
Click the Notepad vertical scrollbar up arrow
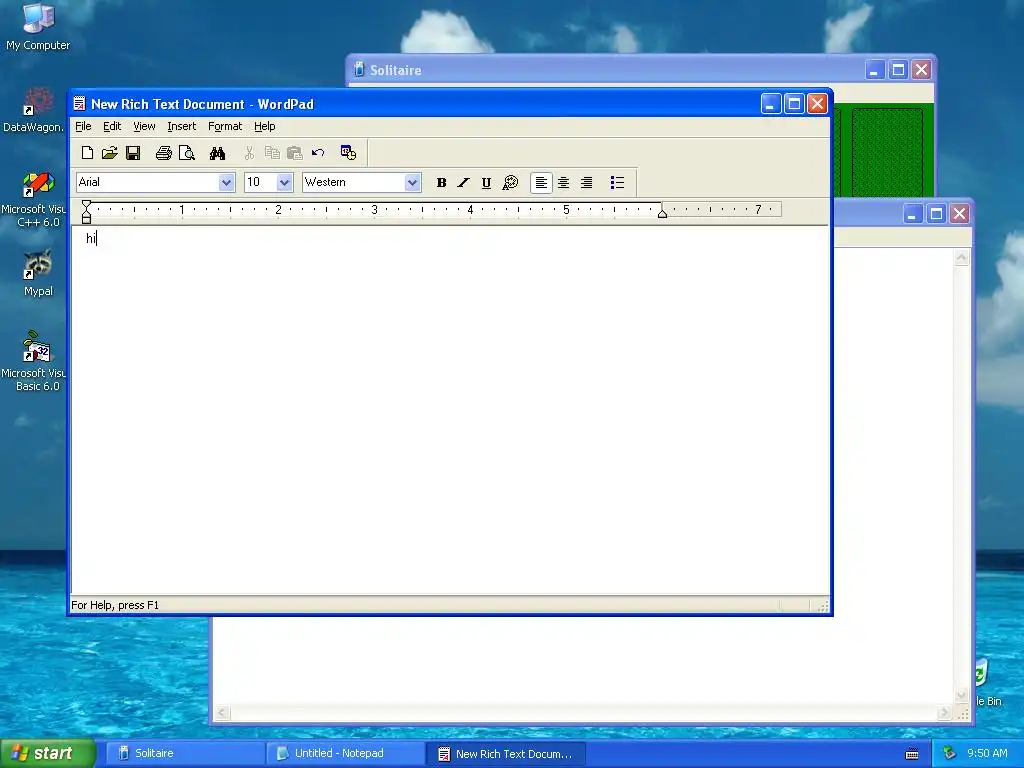(961, 257)
